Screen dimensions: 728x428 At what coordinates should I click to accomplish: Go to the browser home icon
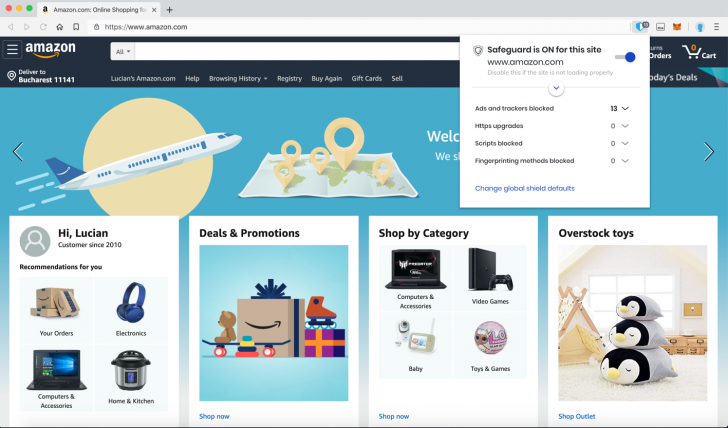pos(59,27)
